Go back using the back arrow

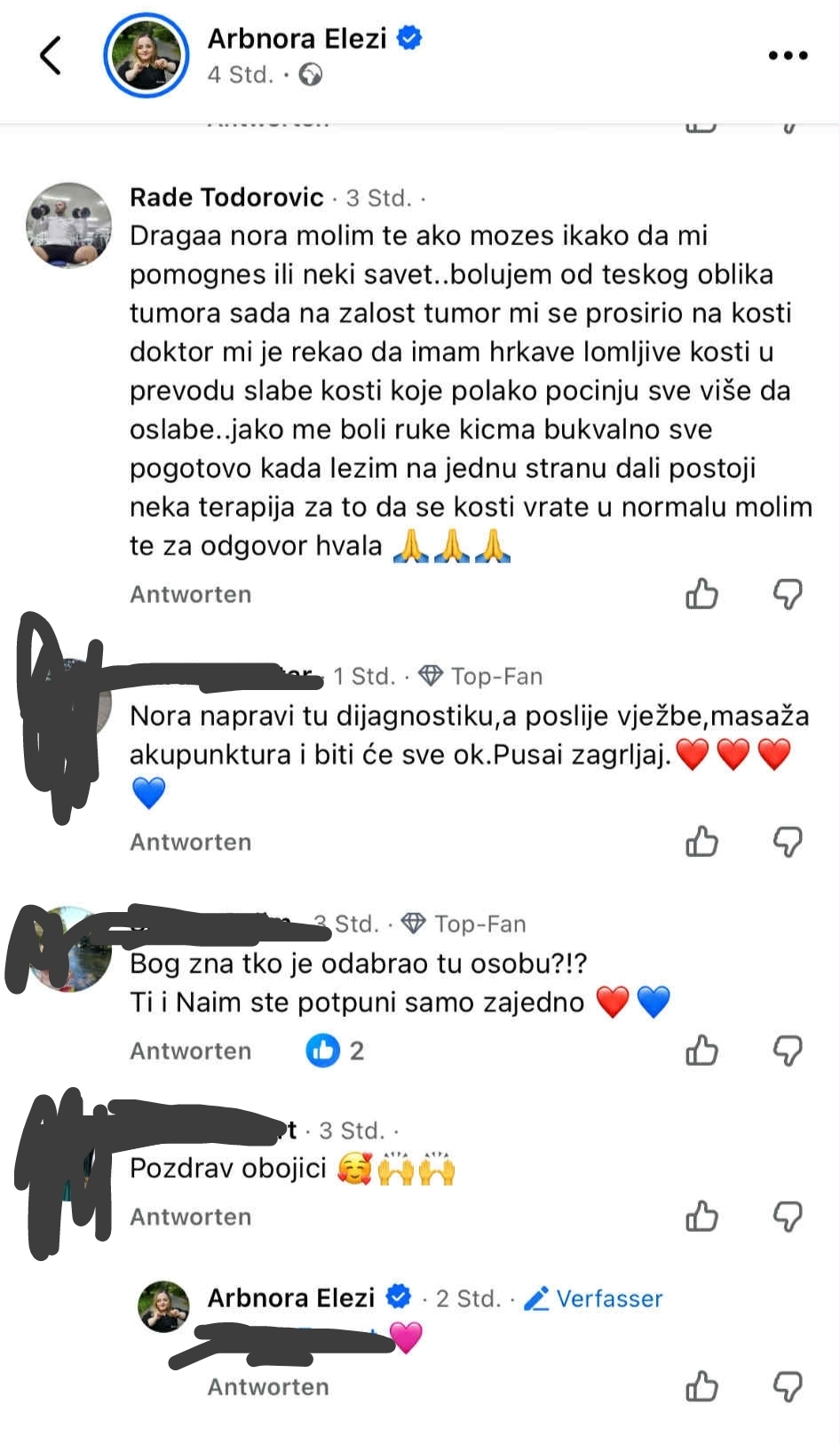(52, 55)
